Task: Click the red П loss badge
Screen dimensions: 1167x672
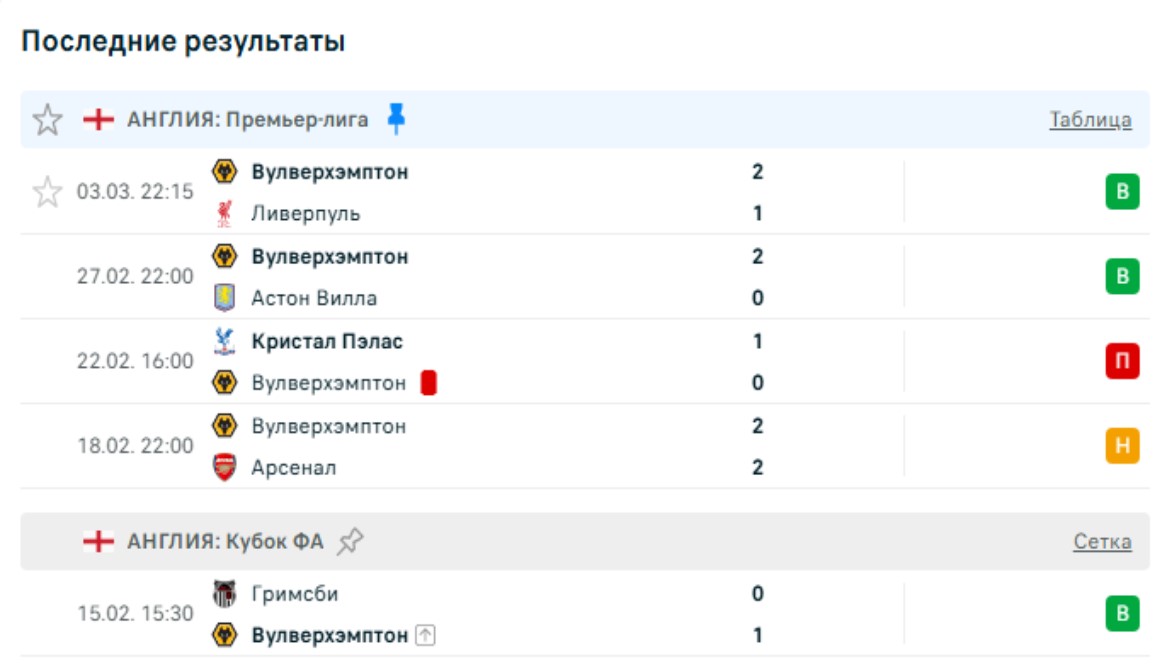Action: (x=1122, y=361)
